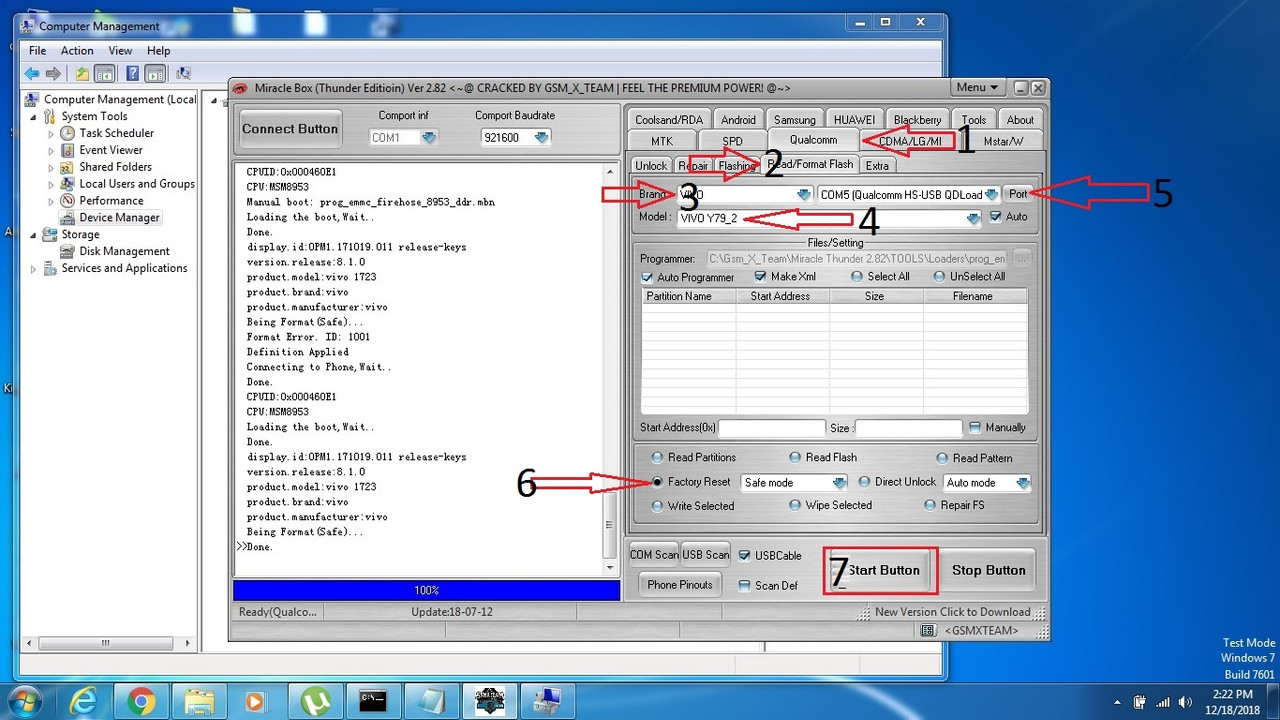Select the Direct Unlock radio button

click(865, 482)
